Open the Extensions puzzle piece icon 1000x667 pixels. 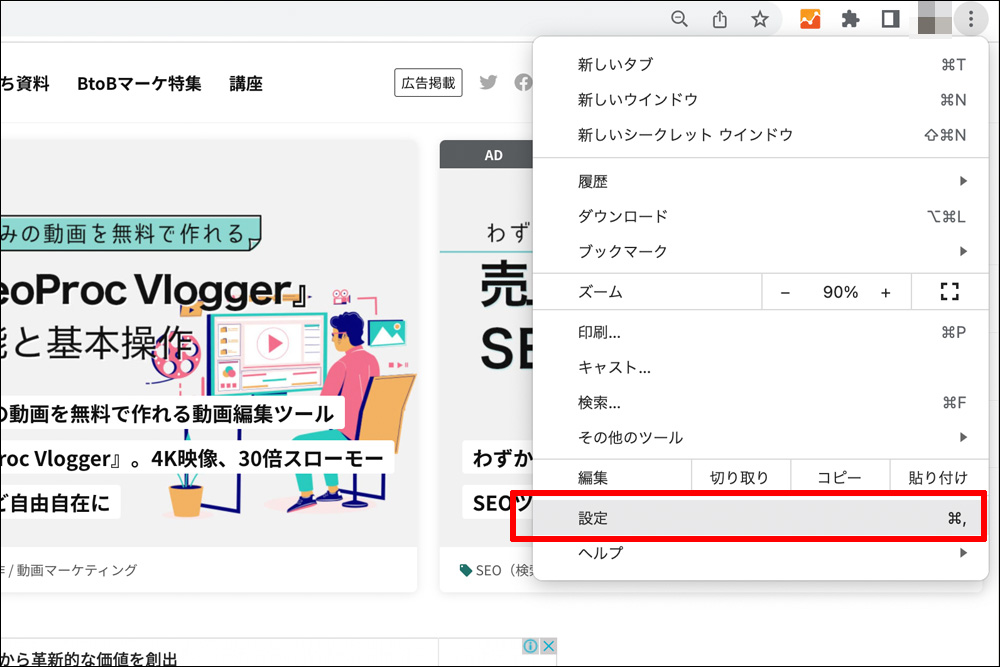point(851,19)
